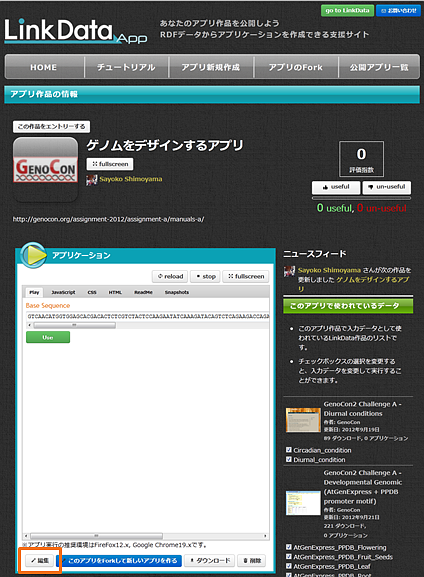This screenshot has height=577, width=424.
Task: Click the thumbs-up useful button
Action: [336, 187]
